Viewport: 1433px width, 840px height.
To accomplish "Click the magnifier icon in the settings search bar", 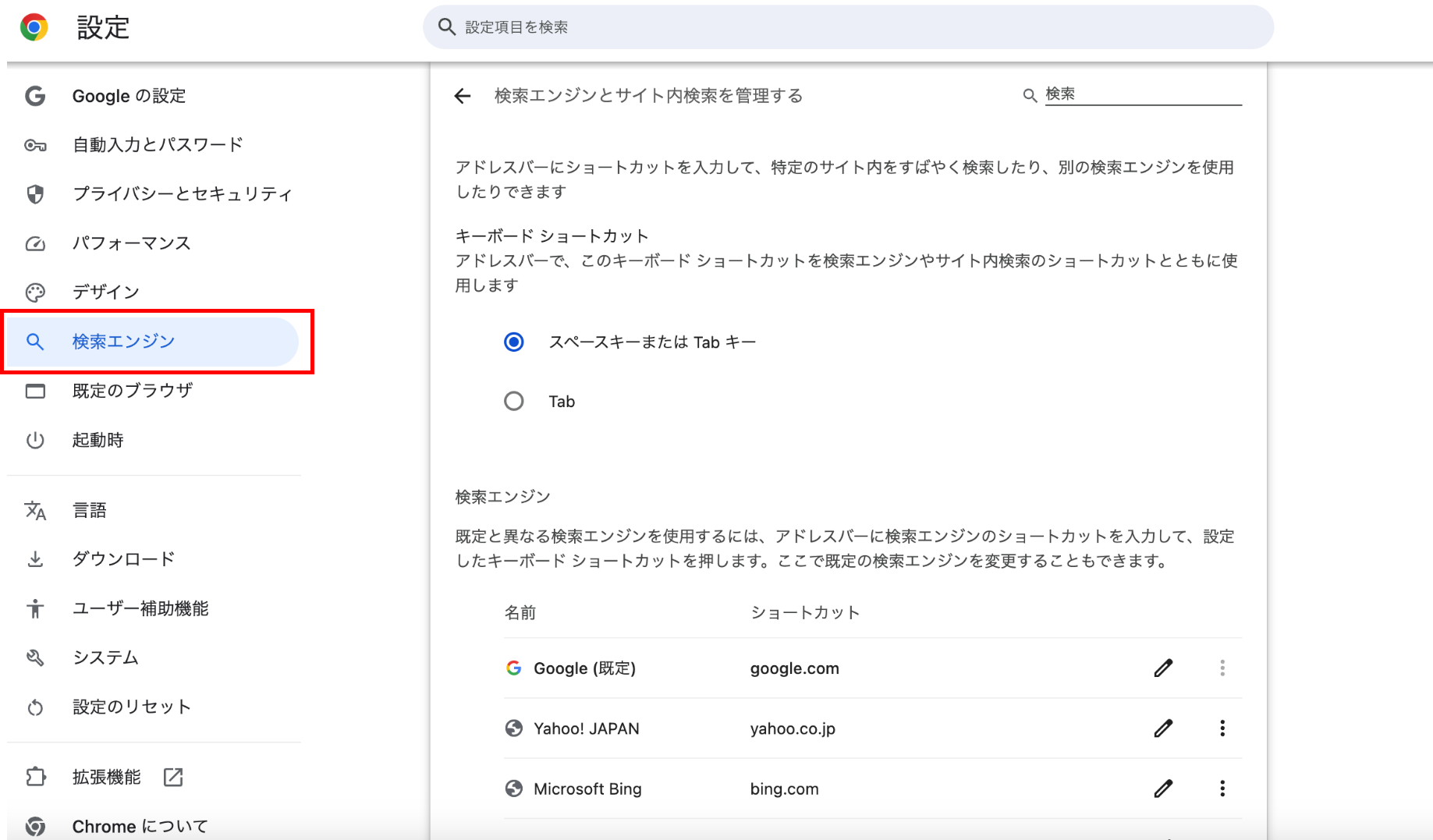I will pyautogui.click(x=447, y=27).
